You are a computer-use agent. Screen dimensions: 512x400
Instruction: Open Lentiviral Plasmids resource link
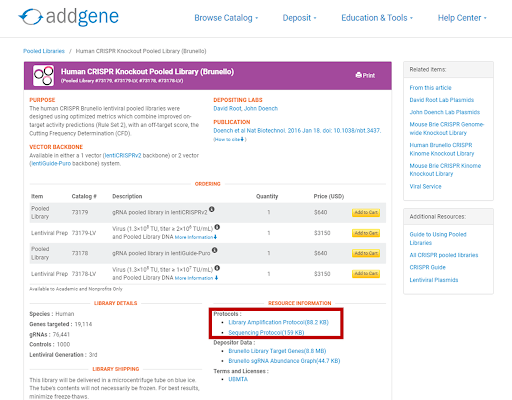click(434, 280)
